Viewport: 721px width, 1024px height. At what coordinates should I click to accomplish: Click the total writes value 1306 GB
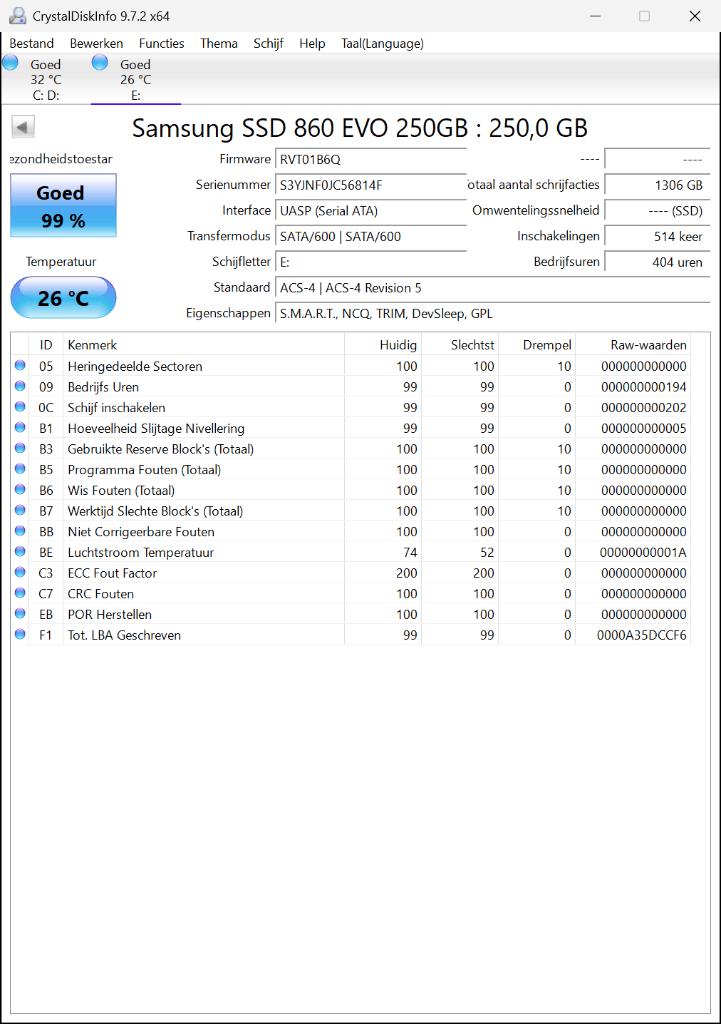coord(657,185)
